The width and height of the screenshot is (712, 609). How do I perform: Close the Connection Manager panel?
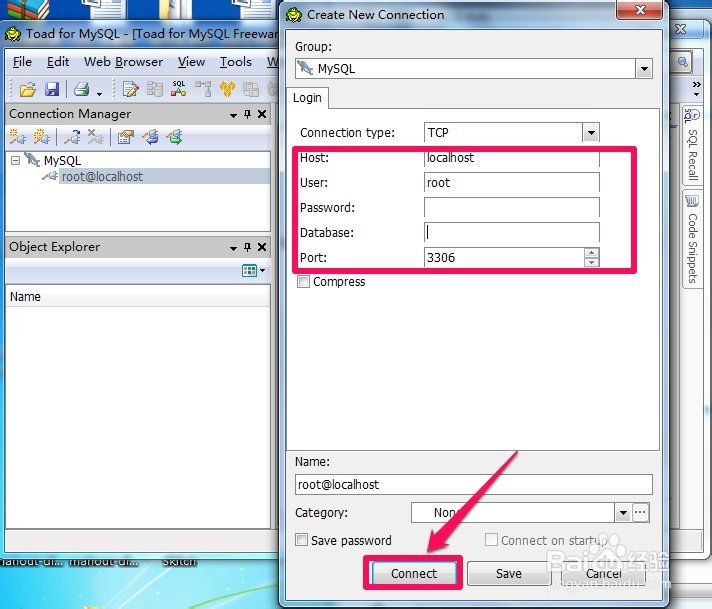click(262, 114)
